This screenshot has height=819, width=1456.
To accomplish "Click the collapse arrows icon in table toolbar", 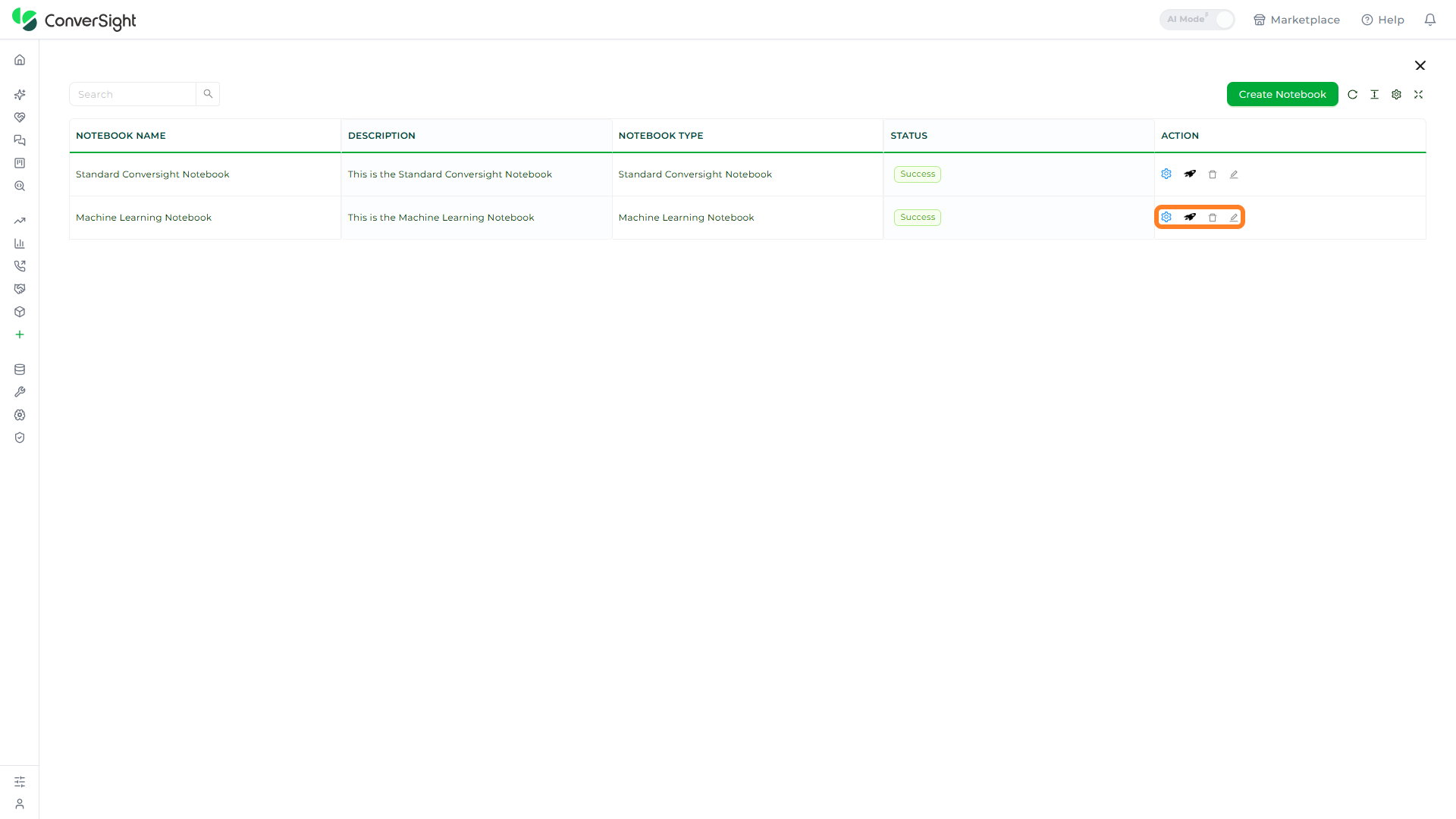I will point(1418,95).
